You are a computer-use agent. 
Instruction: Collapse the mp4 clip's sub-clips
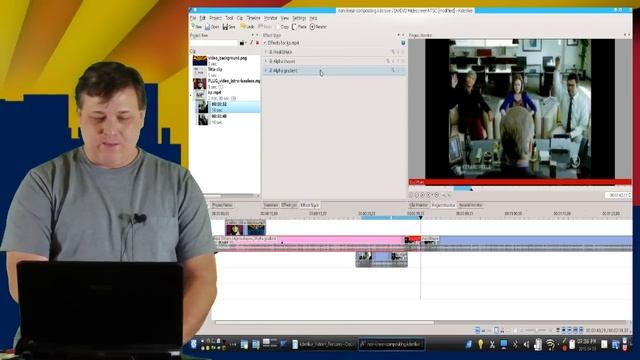[192, 95]
